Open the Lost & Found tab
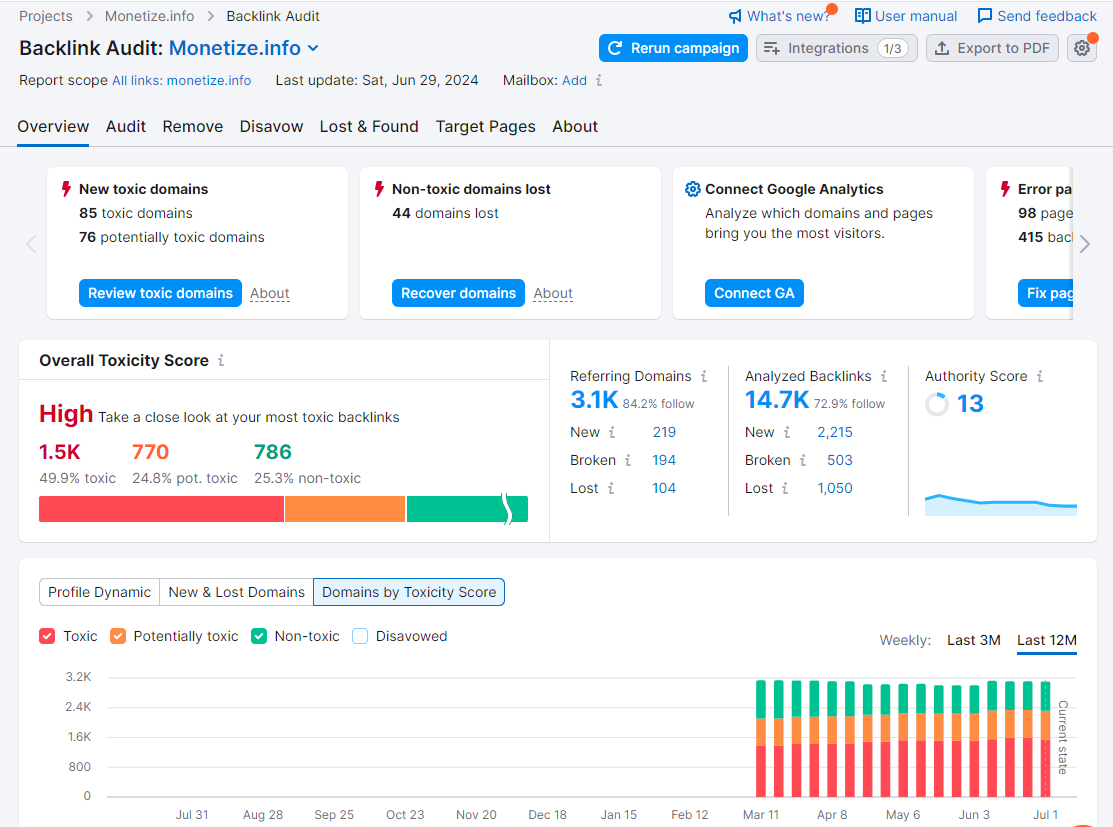1113x827 pixels. coord(369,126)
